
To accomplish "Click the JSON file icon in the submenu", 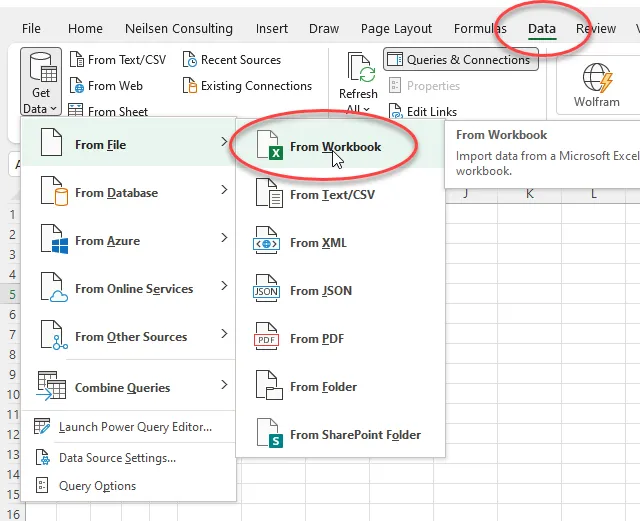I will (x=267, y=288).
